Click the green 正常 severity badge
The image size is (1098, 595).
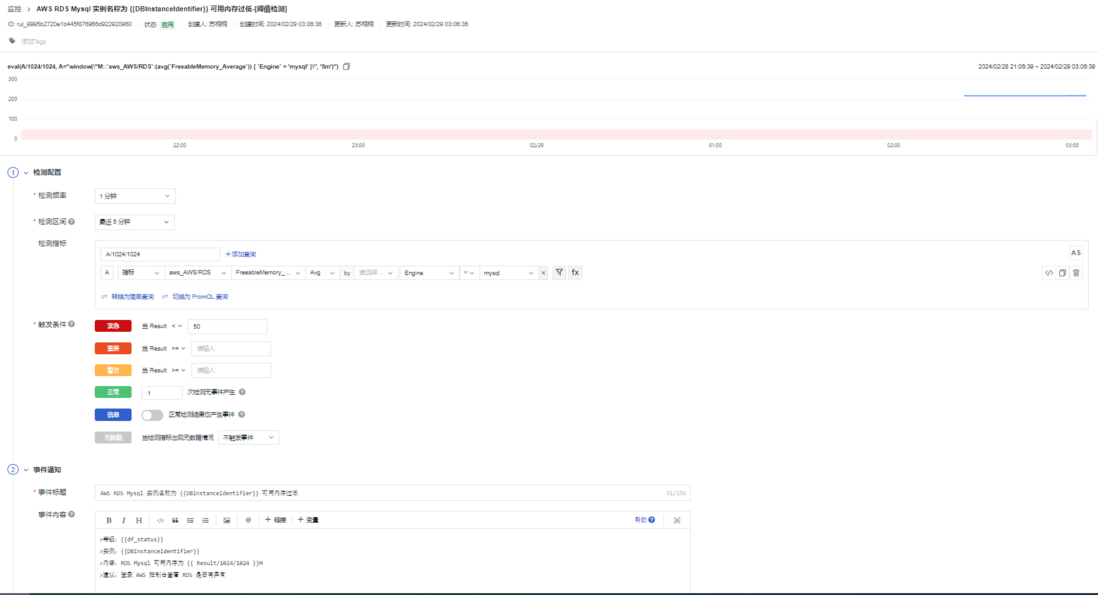(x=113, y=393)
